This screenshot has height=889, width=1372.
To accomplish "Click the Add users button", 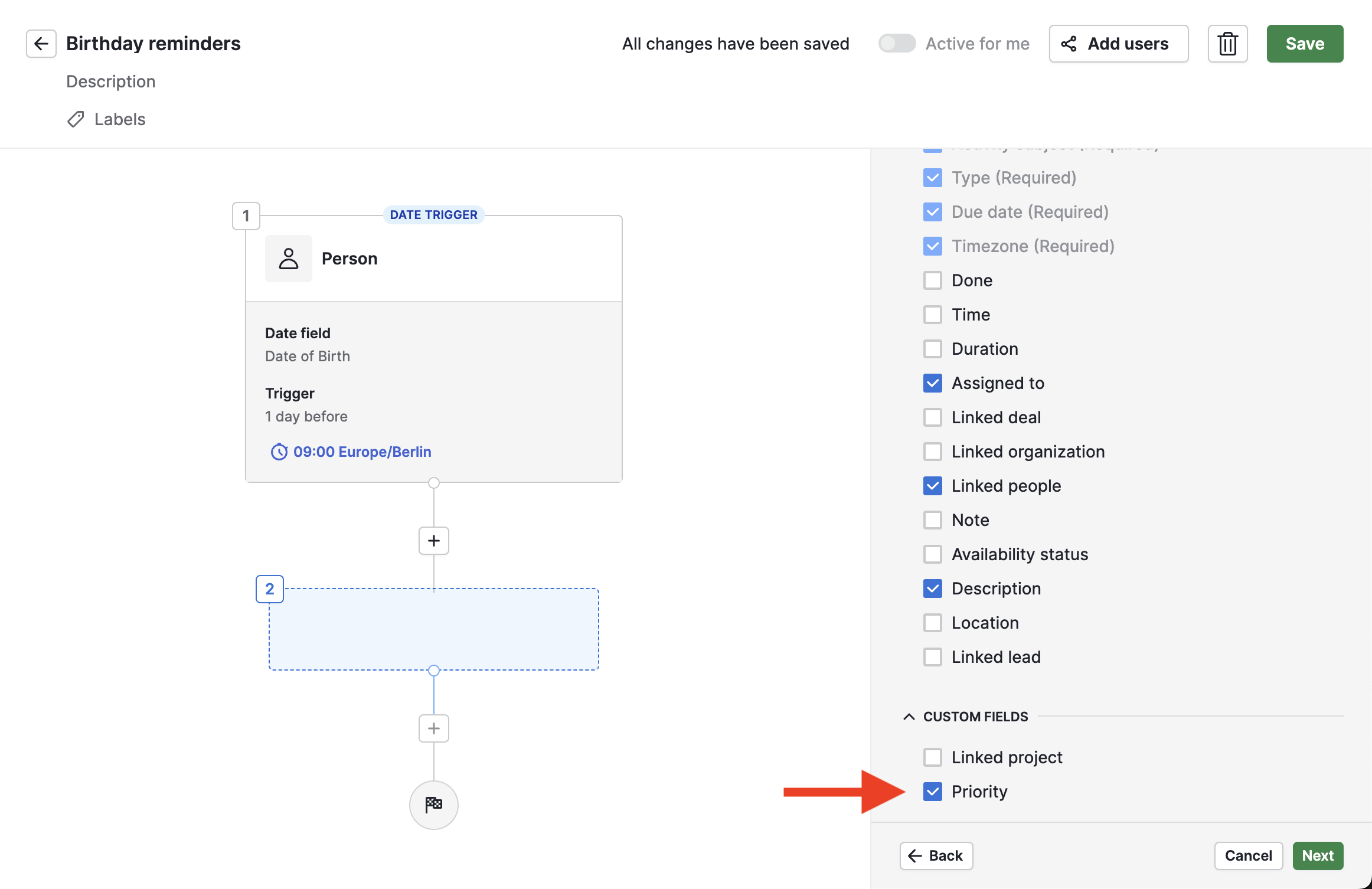I will [x=1118, y=44].
